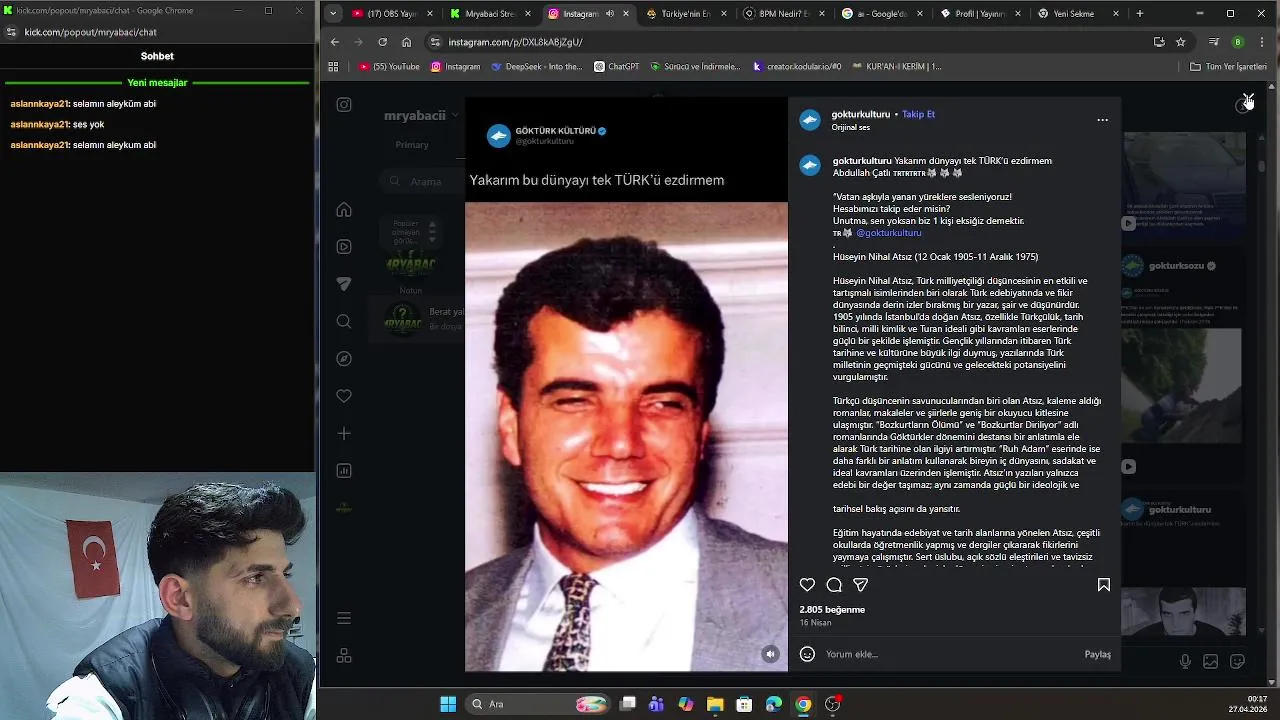The height and width of the screenshot is (720, 1280).
Task: Open the install app icon in the address bar
Action: pyautogui.click(x=1159, y=42)
